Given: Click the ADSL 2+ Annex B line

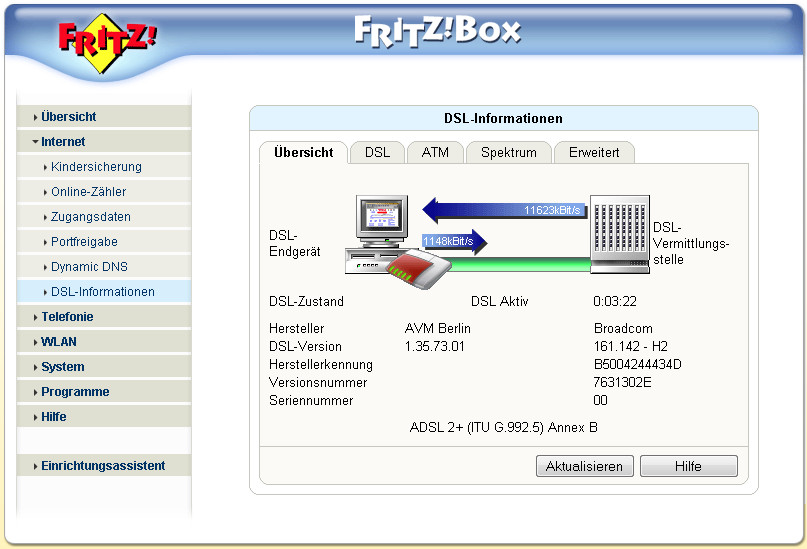Looking at the screenshot, I should 503,428.
